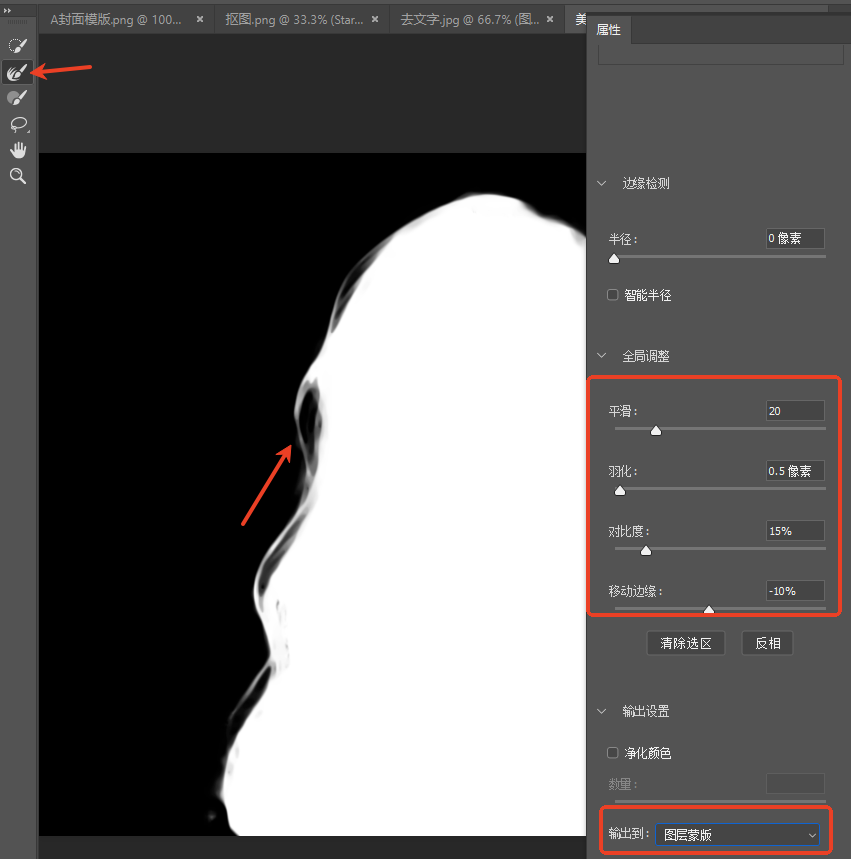Click the 羽化 value input field
851x859 pixels.
795,471
